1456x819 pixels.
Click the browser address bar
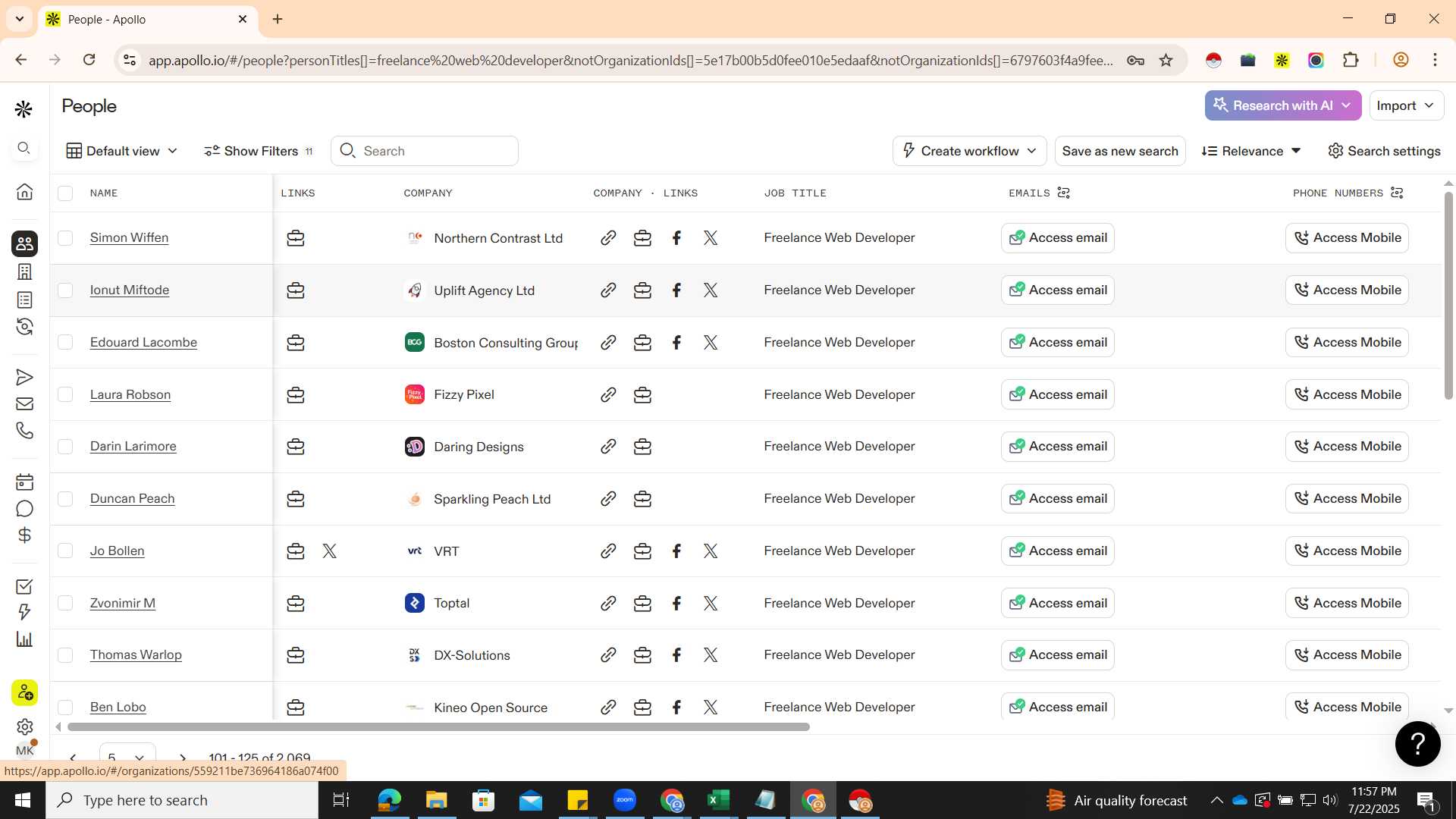click(629, 60)
